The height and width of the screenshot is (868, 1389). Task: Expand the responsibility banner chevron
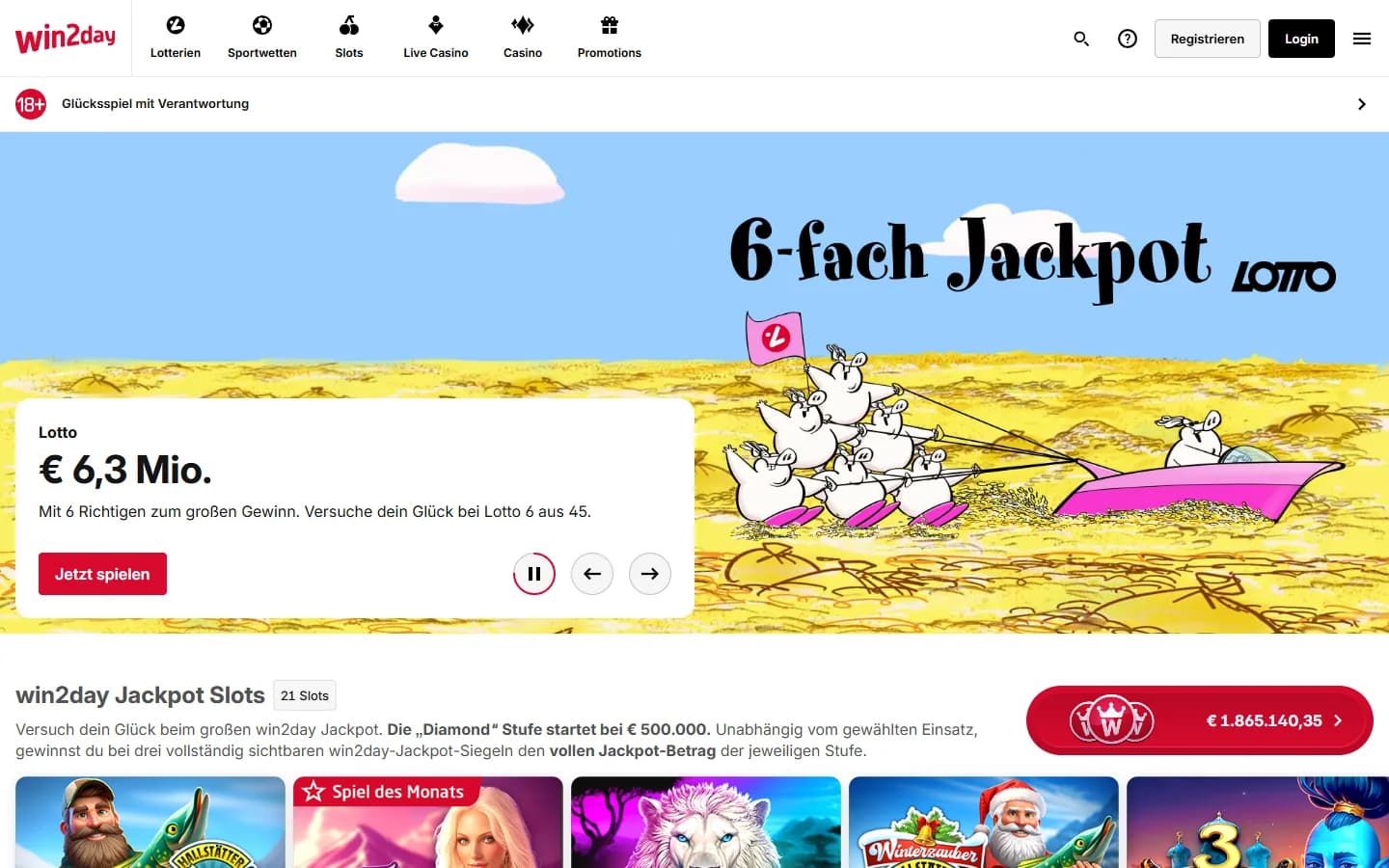tap(1362, 104)
